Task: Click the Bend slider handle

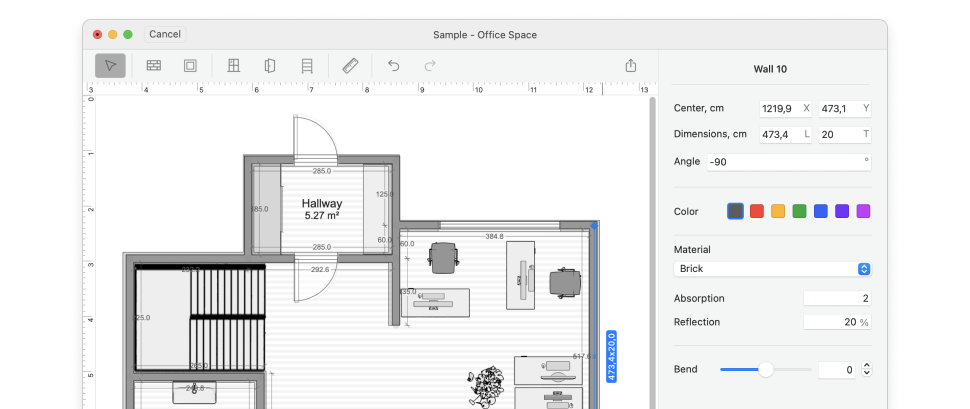Action: click(x=766, y=369)
